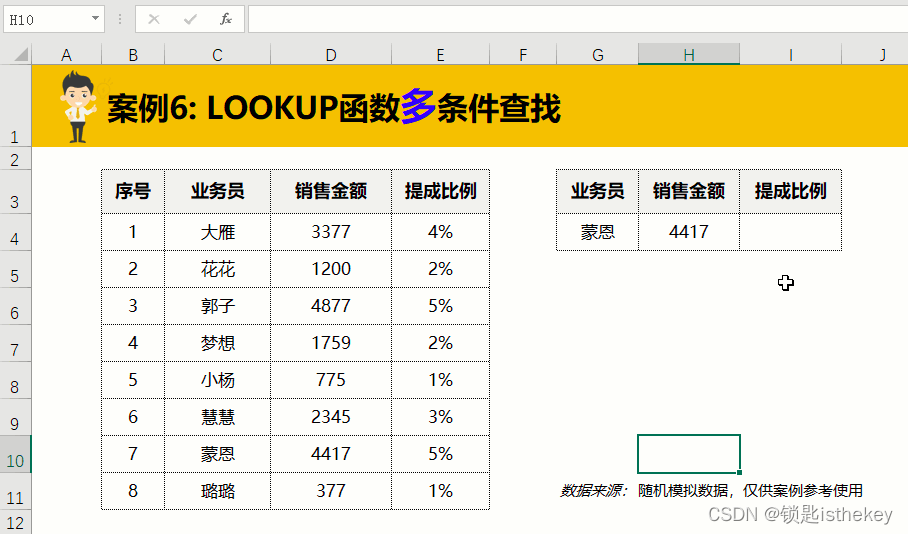Image resolution: width=908 pixels, height=534 pixels.
Task: Click the confirm checkmark formula bar icon
Action: tap(190, 19)
